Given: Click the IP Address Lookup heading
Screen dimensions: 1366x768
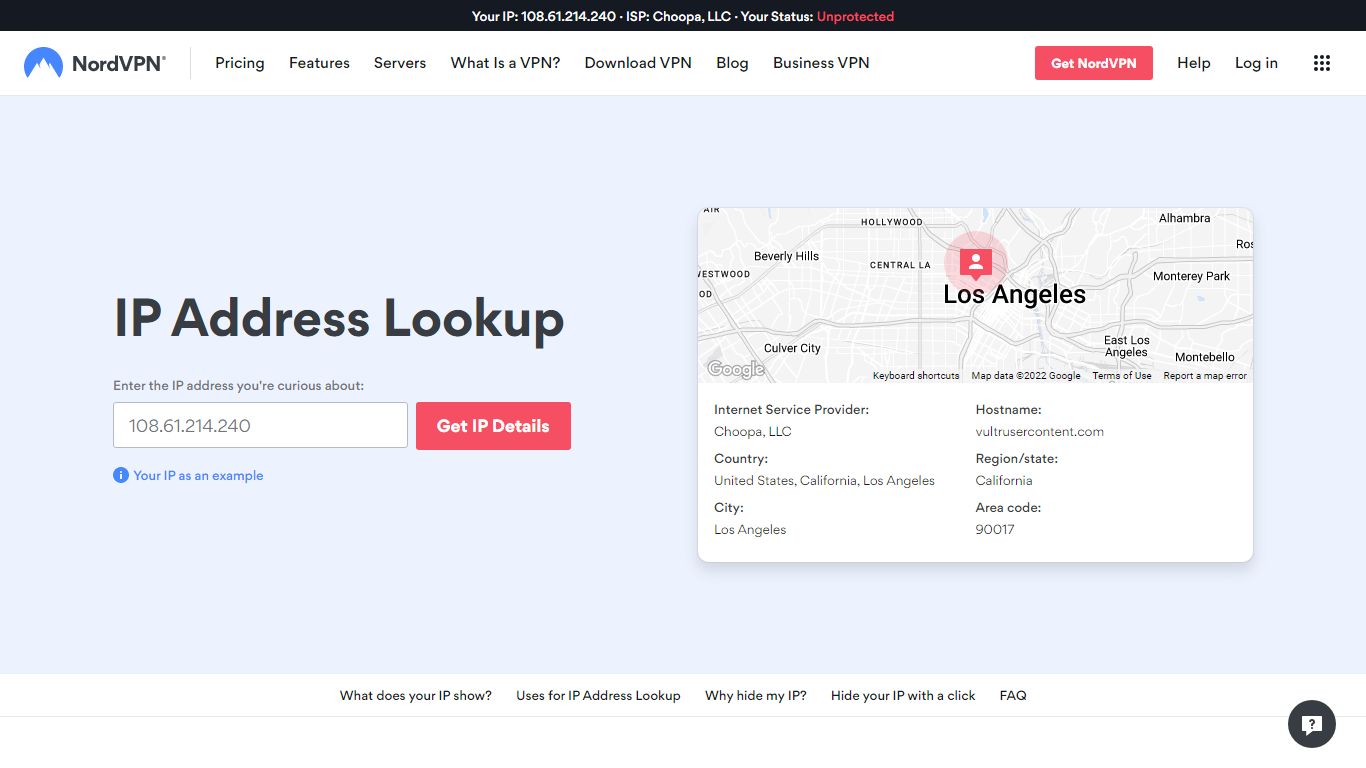Looking at the screenshot, I should point(339,318).
